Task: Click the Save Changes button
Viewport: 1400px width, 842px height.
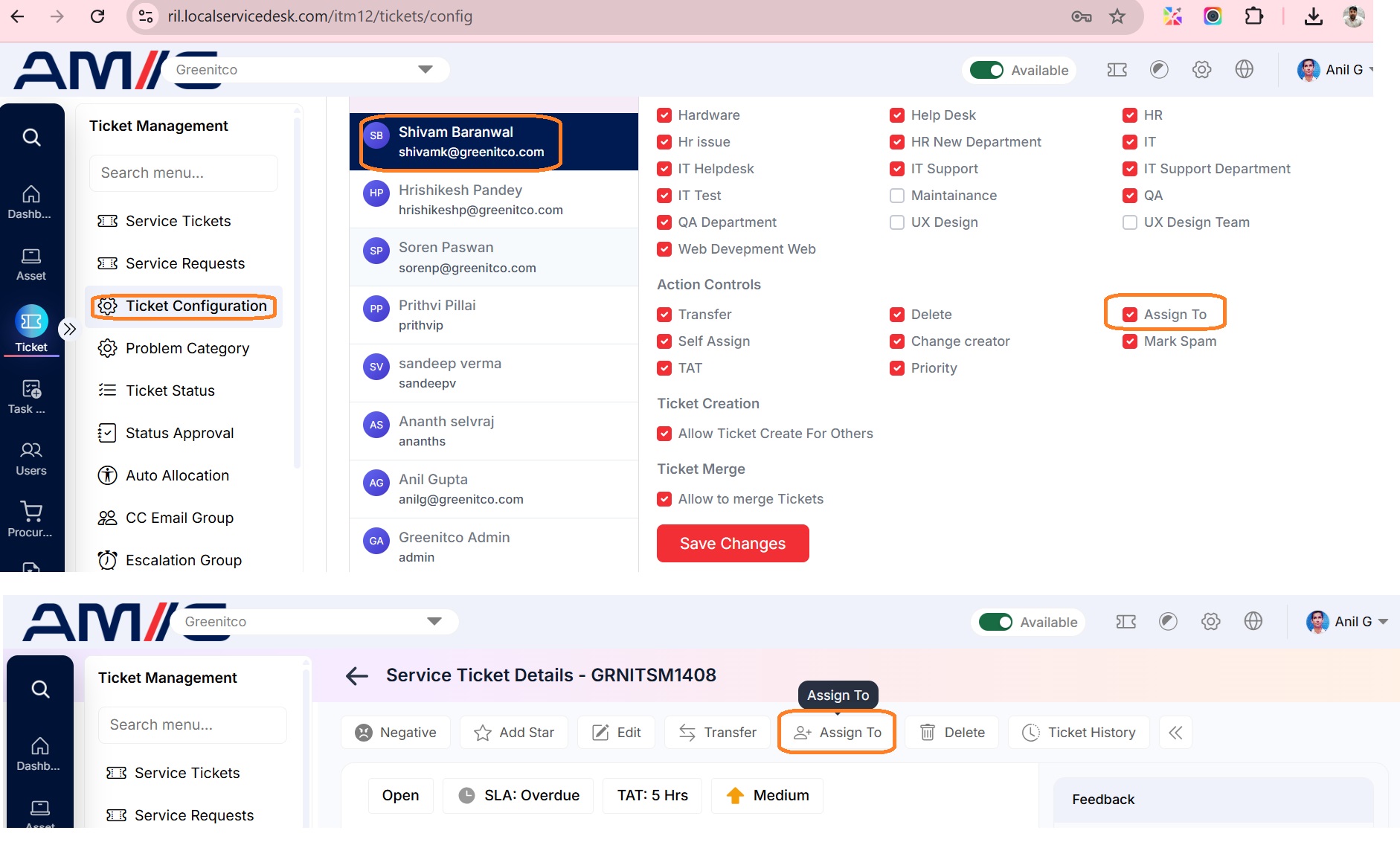Action: 733,544
